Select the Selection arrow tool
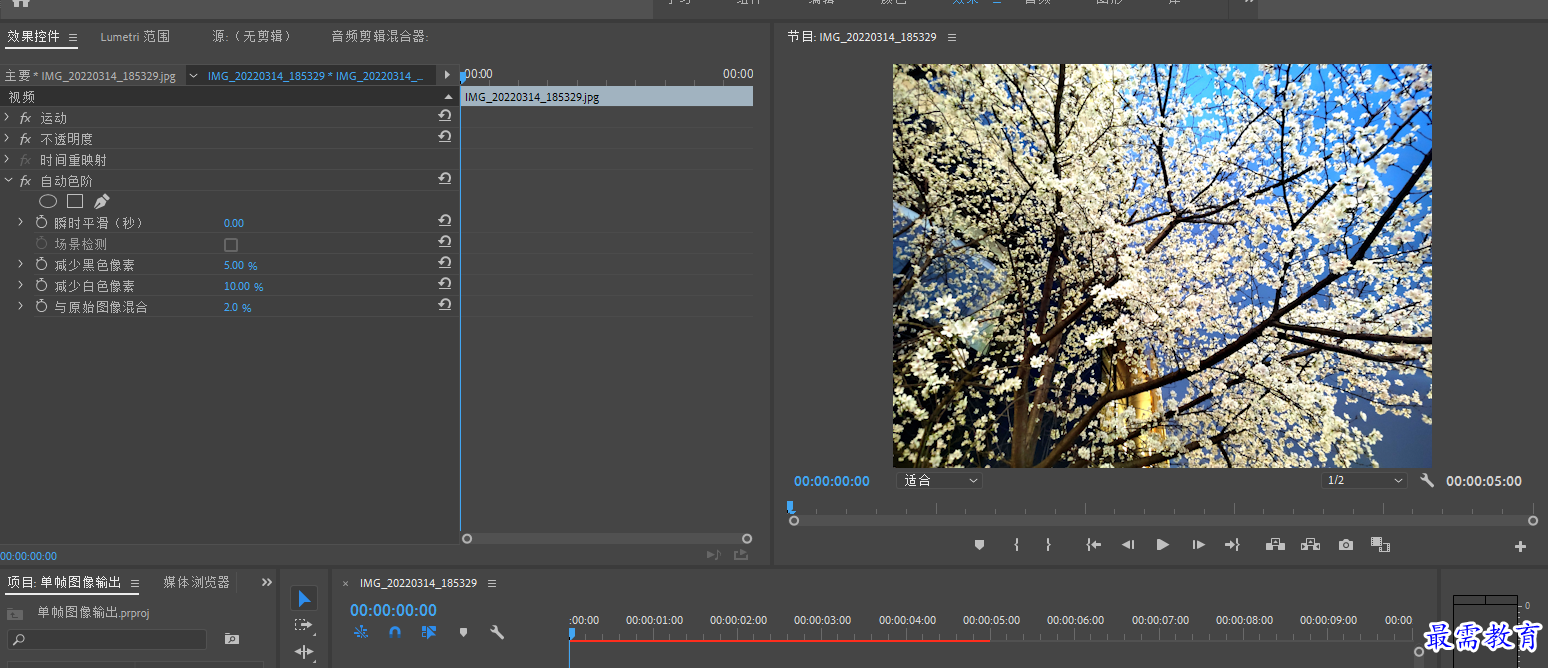The width and height of the screenshot is (1548, 668). point(304,598)
